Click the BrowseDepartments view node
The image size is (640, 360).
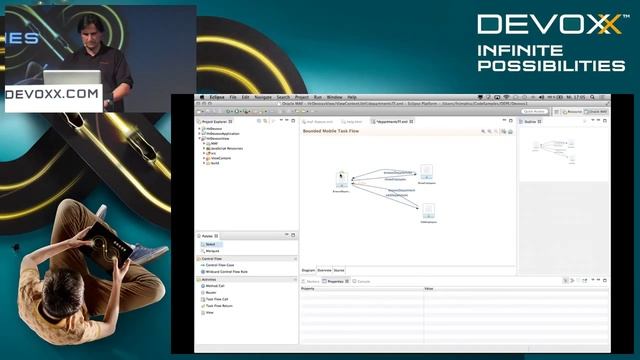(x=342, y=180)
